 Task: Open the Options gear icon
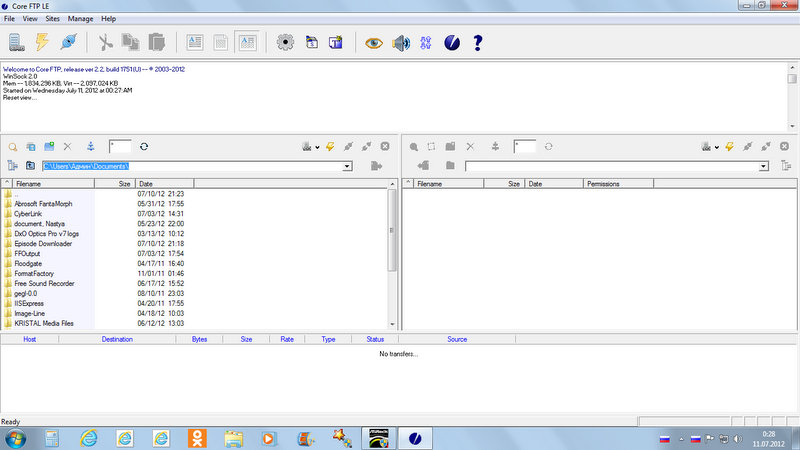285,42
